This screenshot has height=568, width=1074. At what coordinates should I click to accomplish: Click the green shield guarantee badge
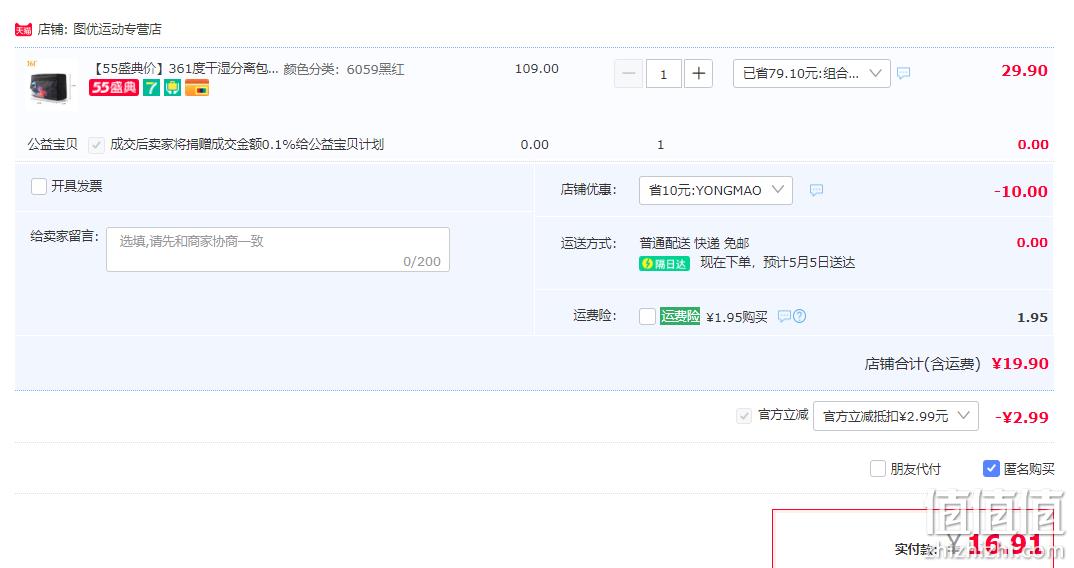tap(173, 88)
